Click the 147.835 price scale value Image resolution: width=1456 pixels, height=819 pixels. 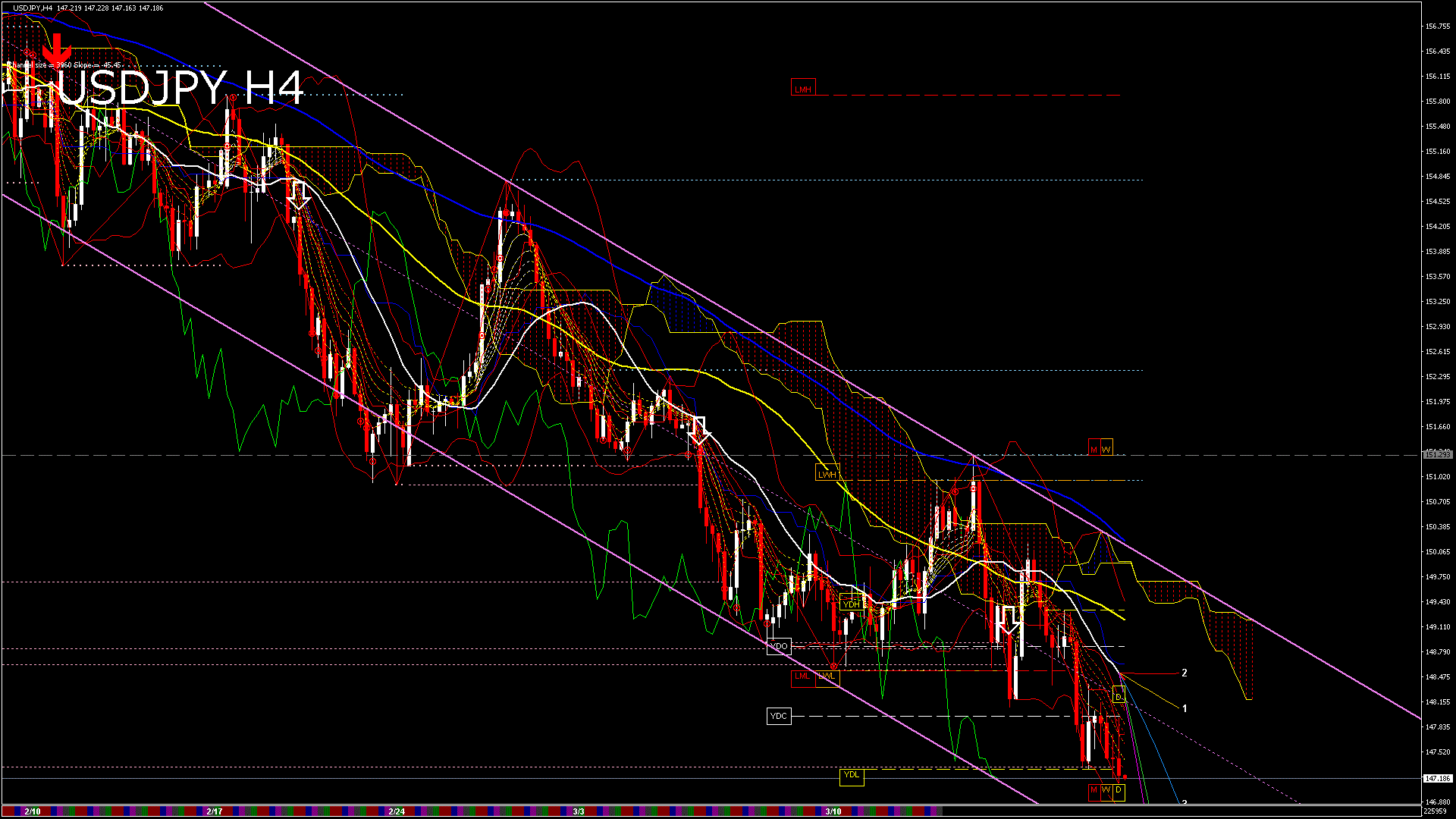(1438, 726)
